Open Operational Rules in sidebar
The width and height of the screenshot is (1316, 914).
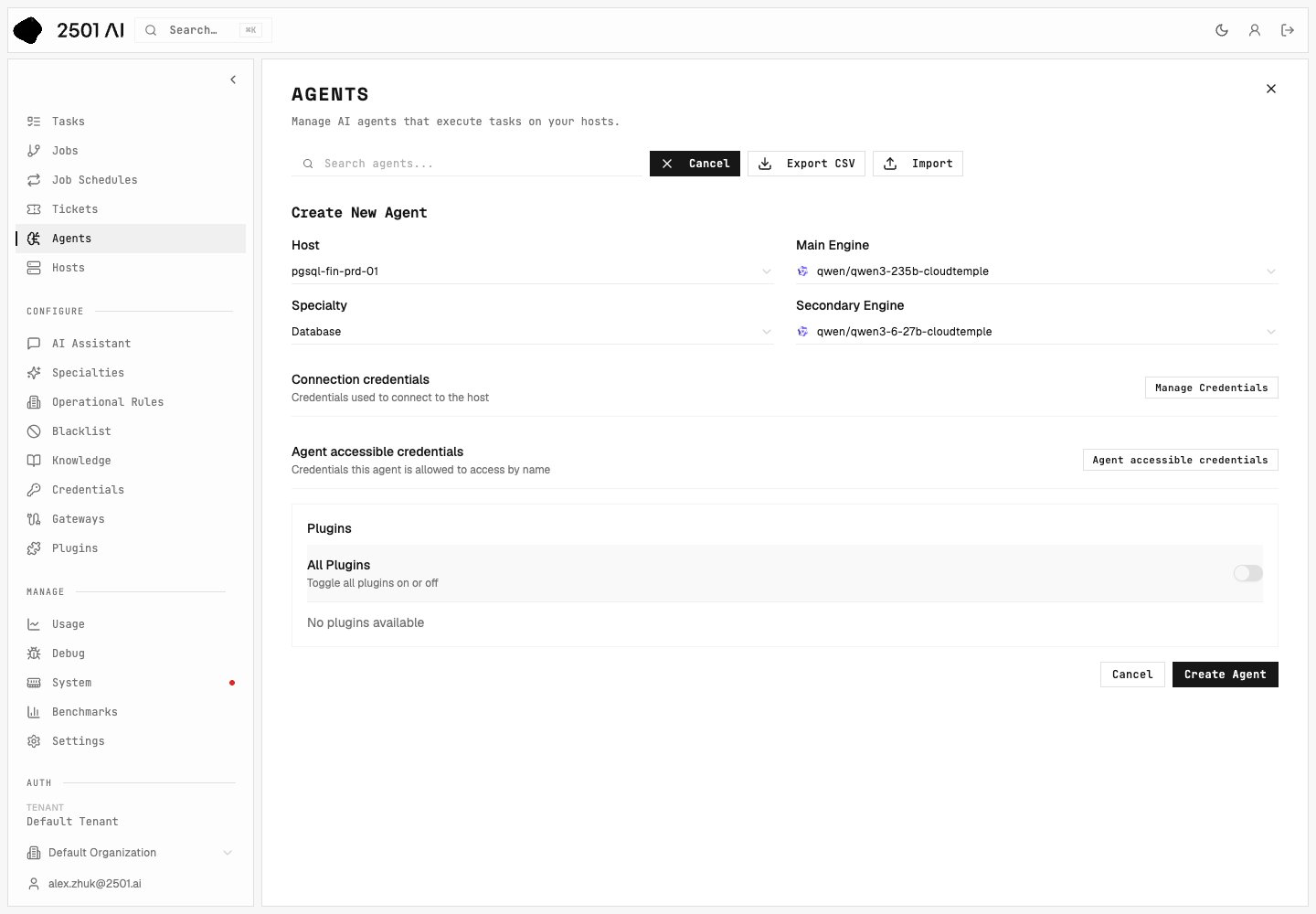click(x=131, y=402)
